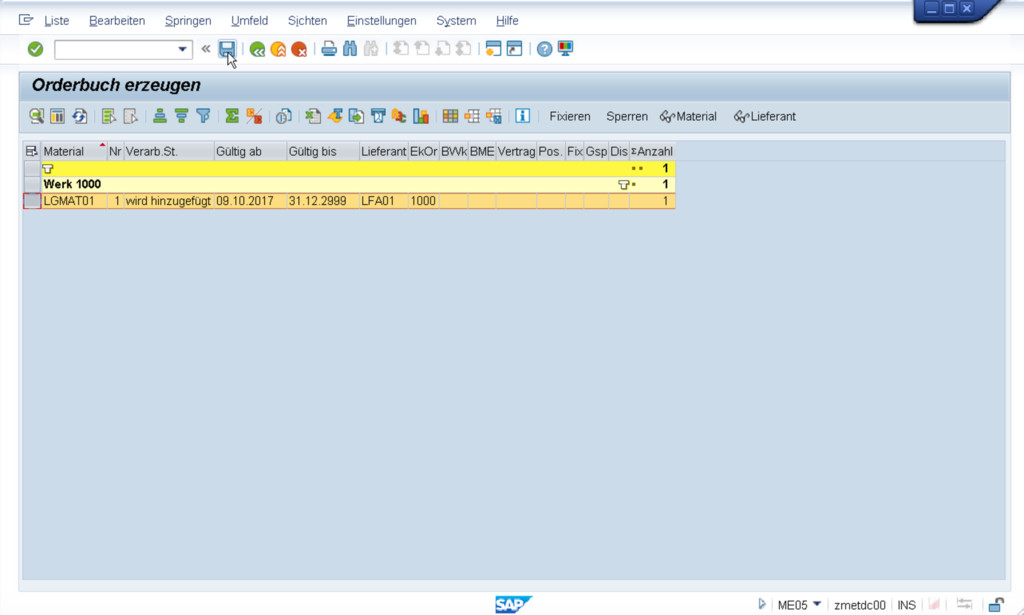
Task: Open the Springen menu
Action: [x=188, y=21]
